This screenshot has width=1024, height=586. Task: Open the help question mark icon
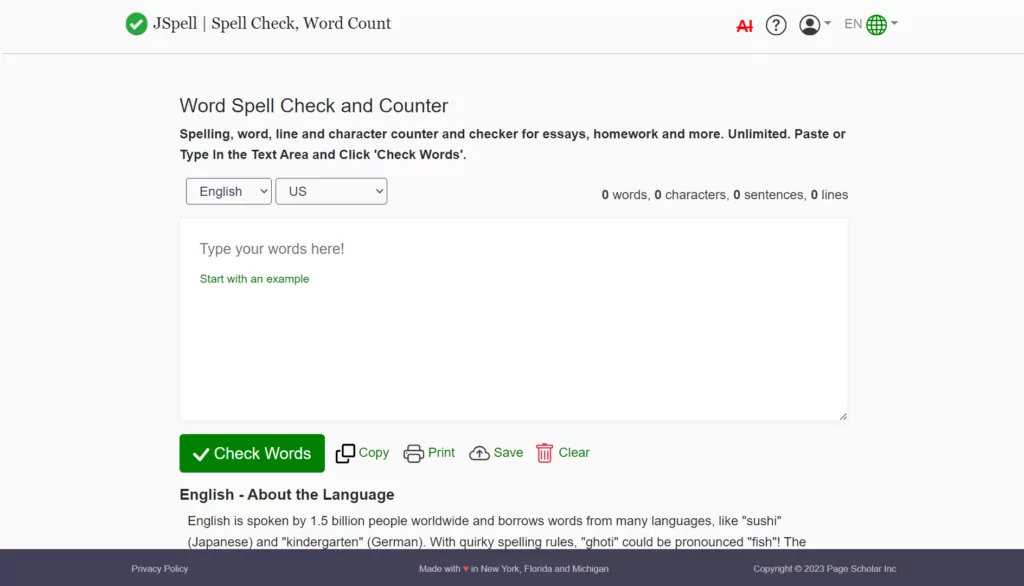pyautogui.click(x=776, y=25)
